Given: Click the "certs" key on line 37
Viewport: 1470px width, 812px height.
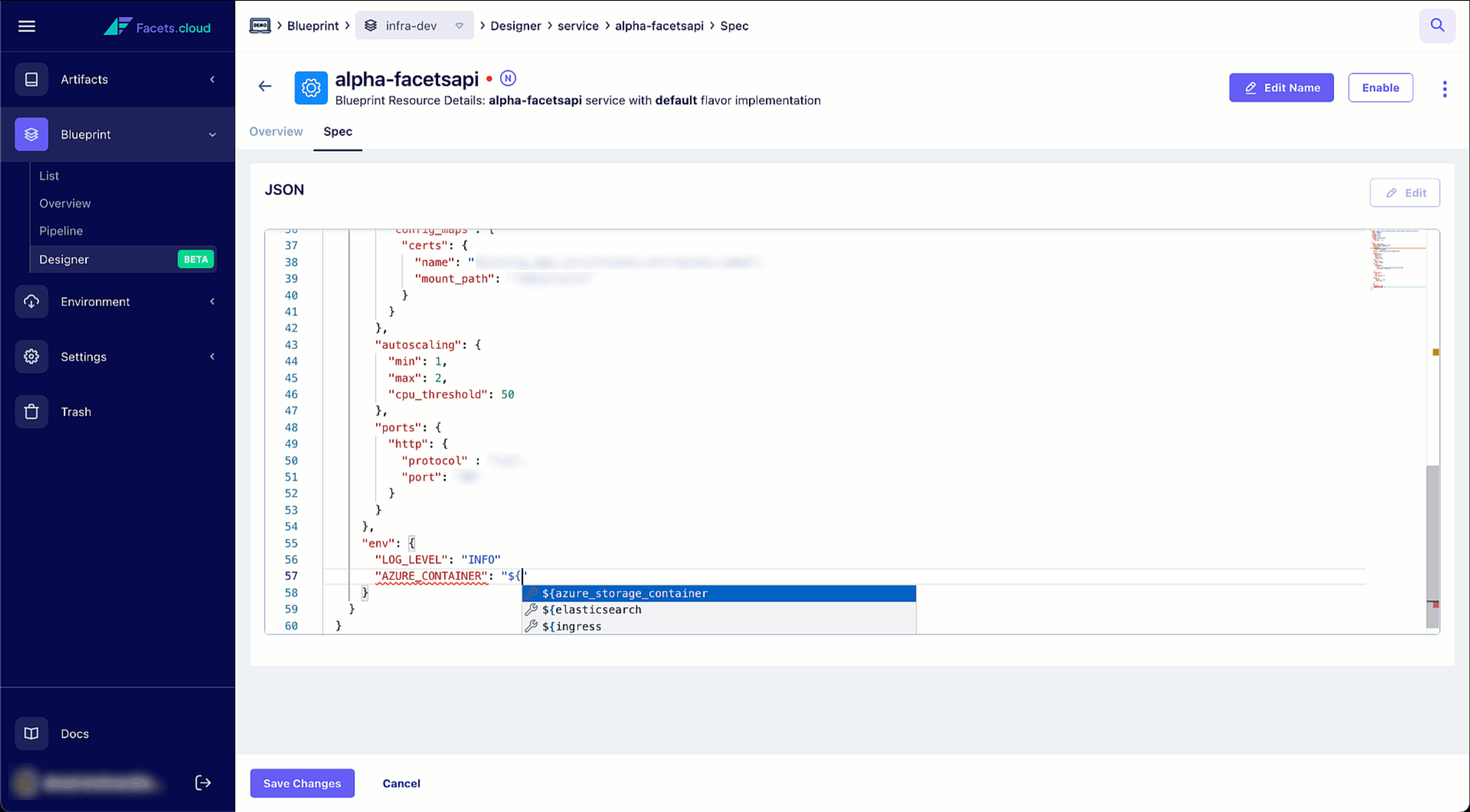Looking at the screenshot, I should coord(425,246).
